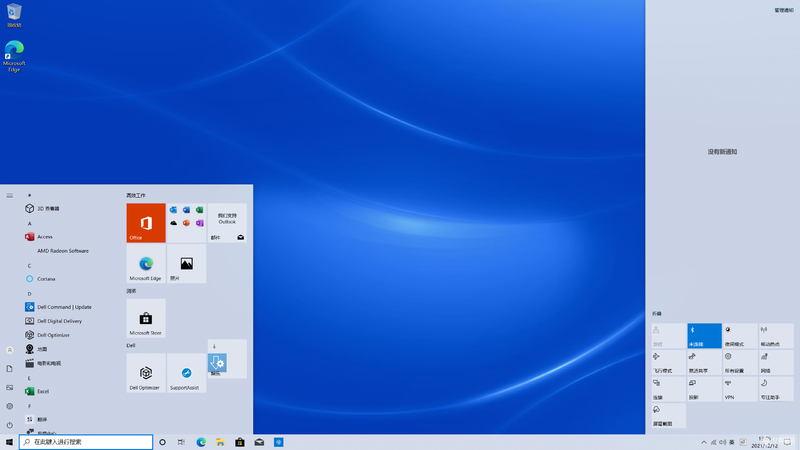Click the taskbar search box
Image resolution: width=800 pixels, height=450 pixels.
click(x=86, y=442)
